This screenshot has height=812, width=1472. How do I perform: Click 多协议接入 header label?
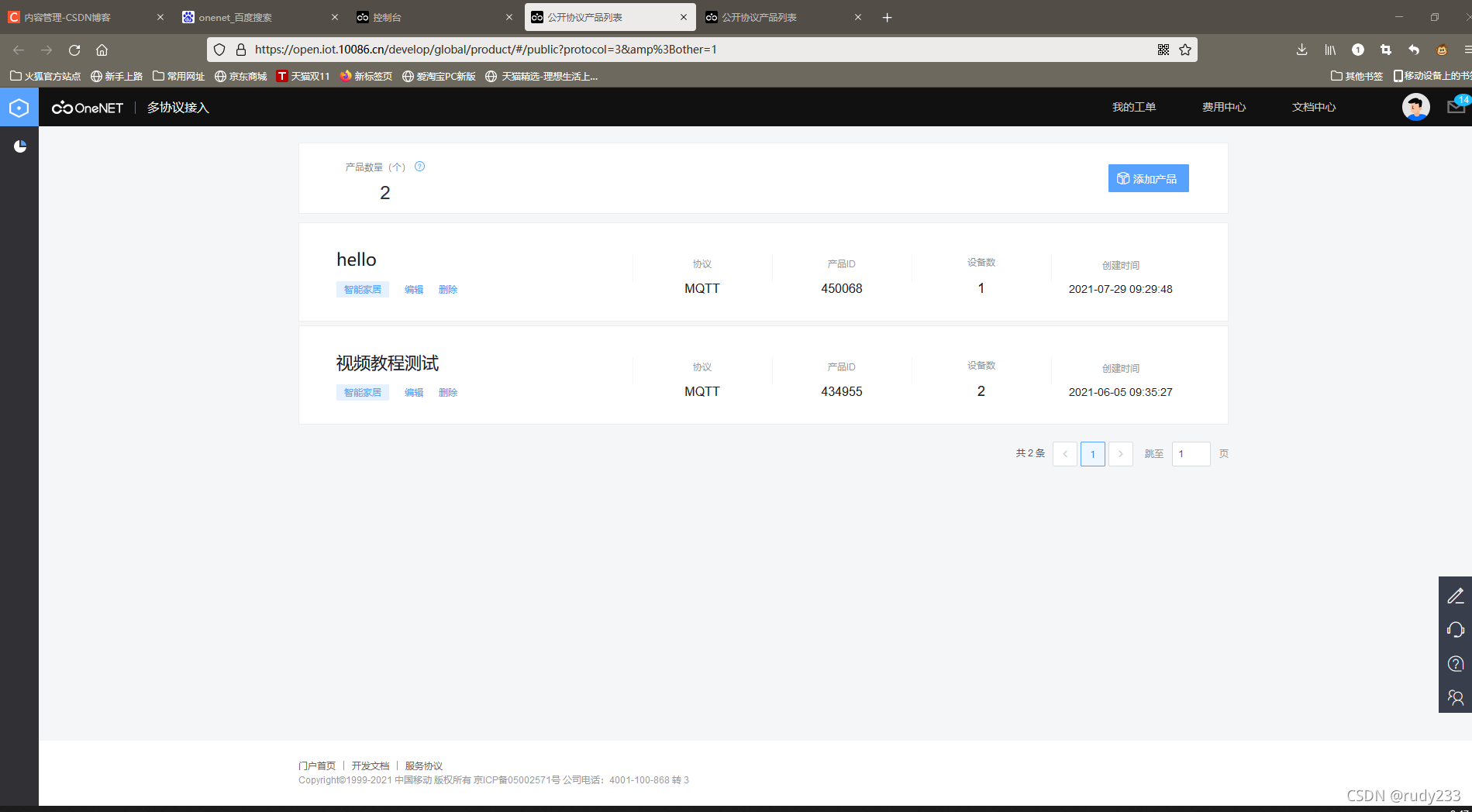178,108
